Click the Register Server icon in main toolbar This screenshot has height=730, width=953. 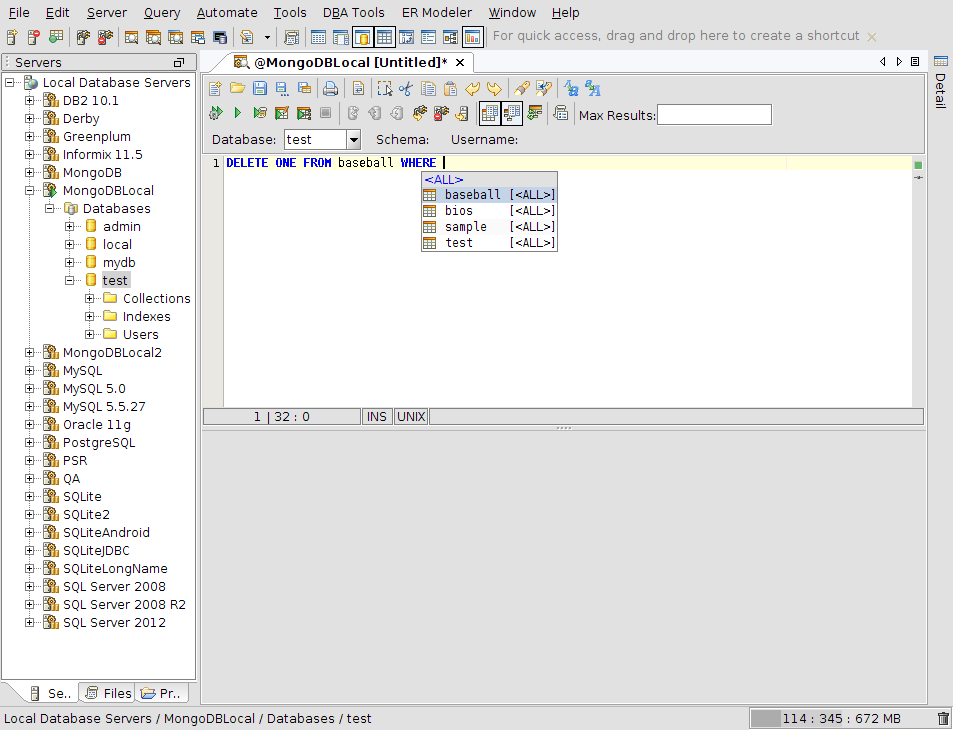coord(12,37)
